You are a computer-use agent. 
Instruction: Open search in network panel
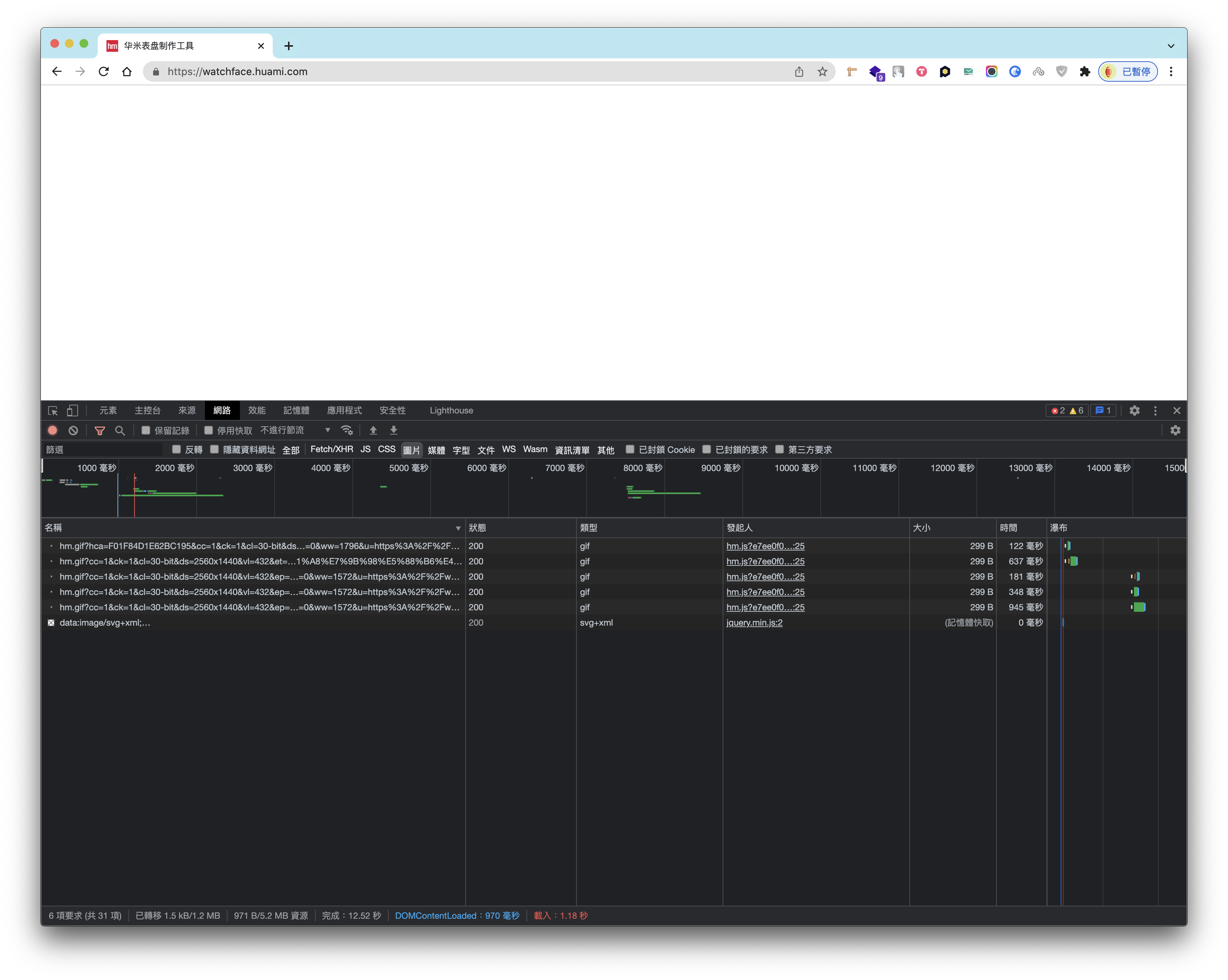pos(120,431)
